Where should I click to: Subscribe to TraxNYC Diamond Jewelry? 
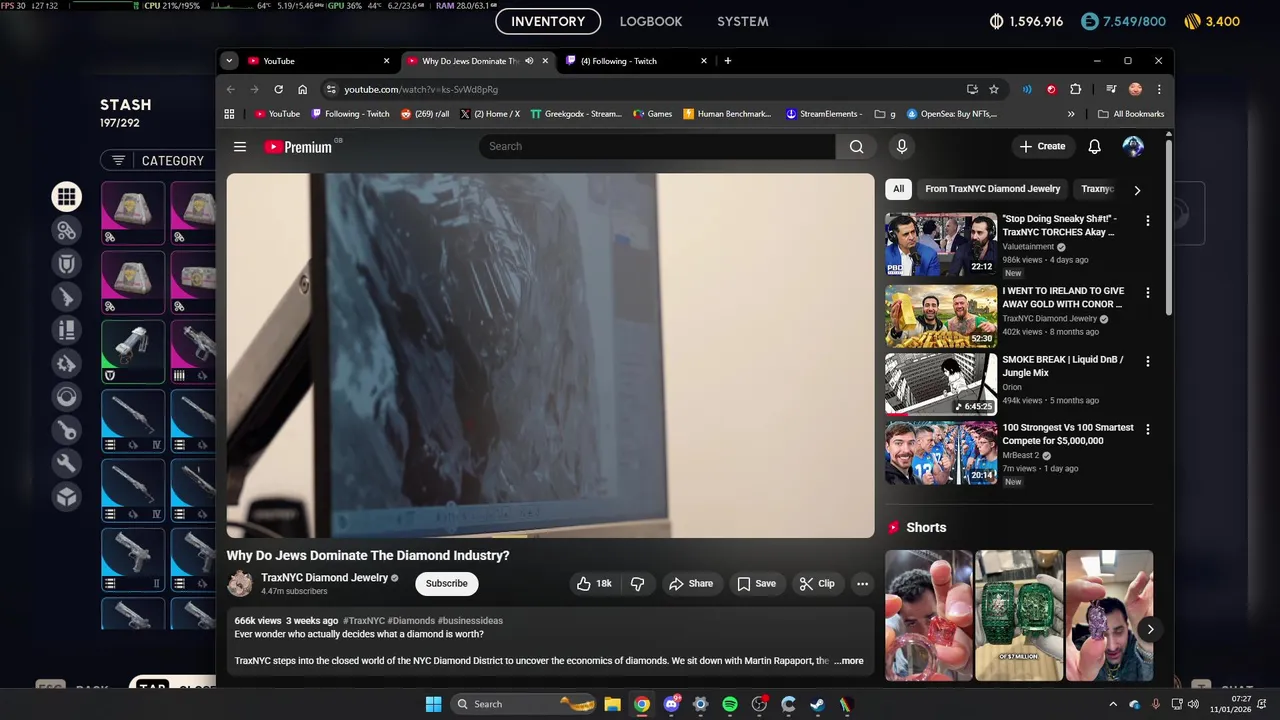point(446,584)
